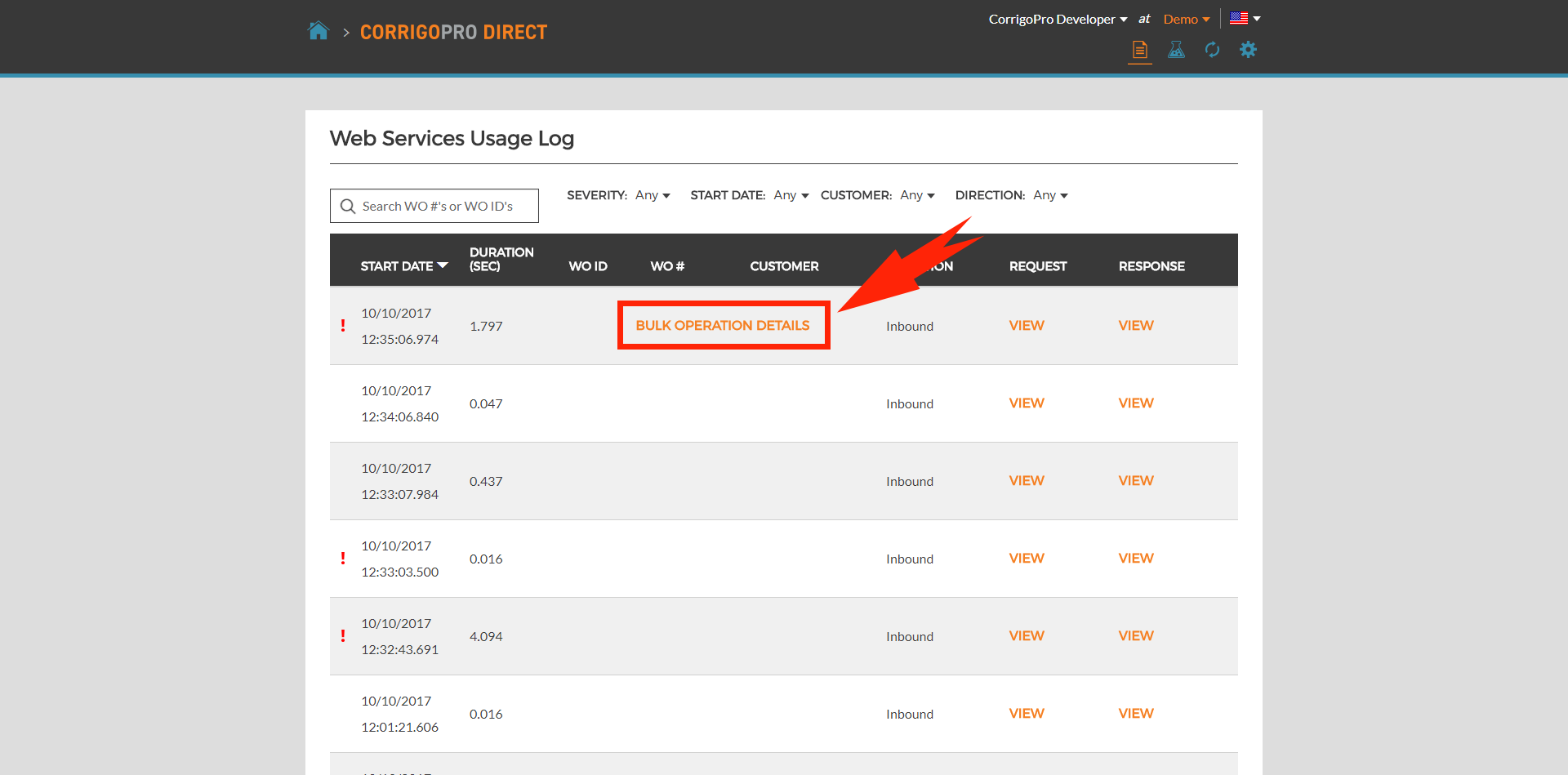Go to the home page icon
This screenshot has height=775, width=1568.
(318, 31)
